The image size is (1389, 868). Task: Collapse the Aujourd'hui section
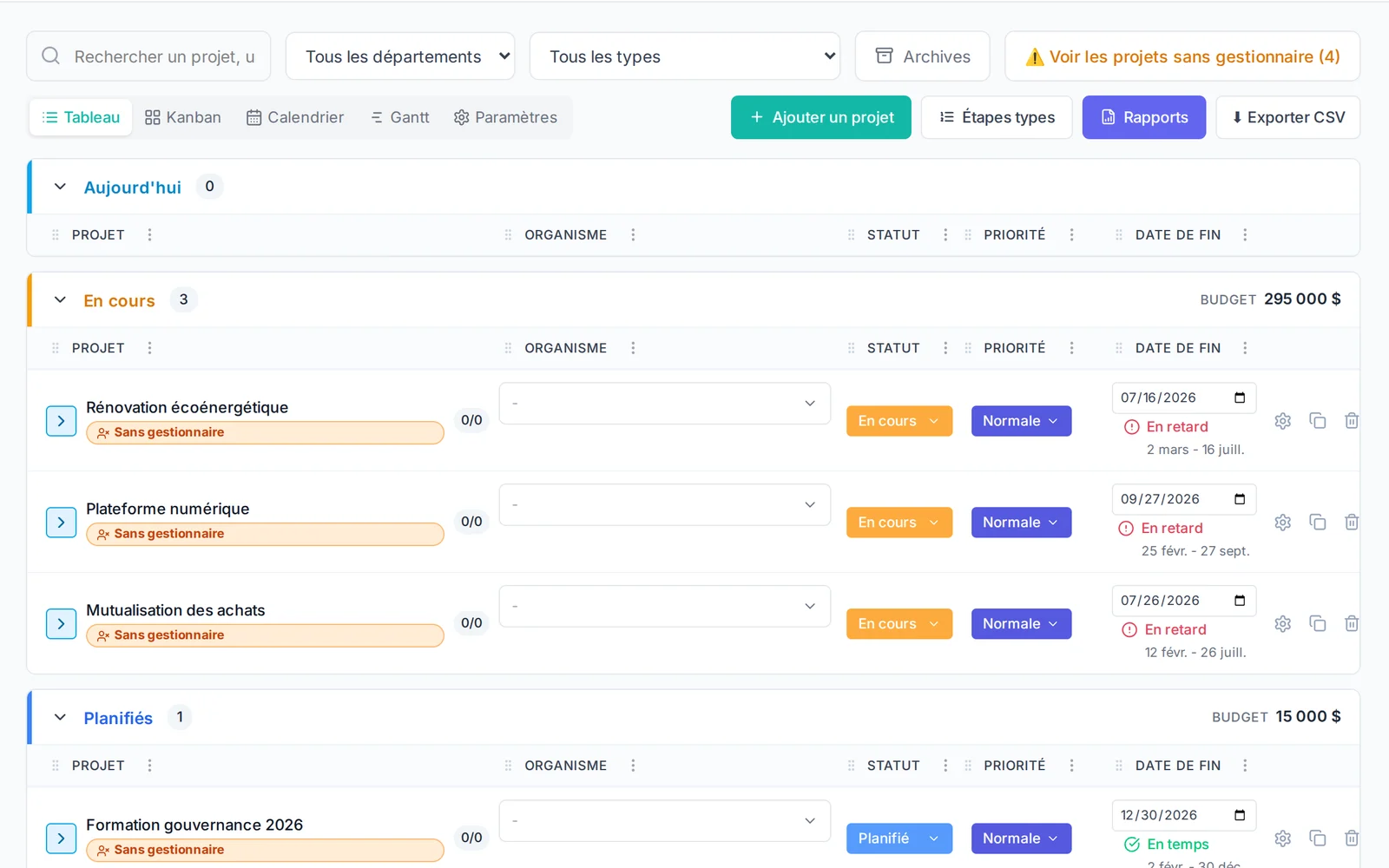[60, 187]
